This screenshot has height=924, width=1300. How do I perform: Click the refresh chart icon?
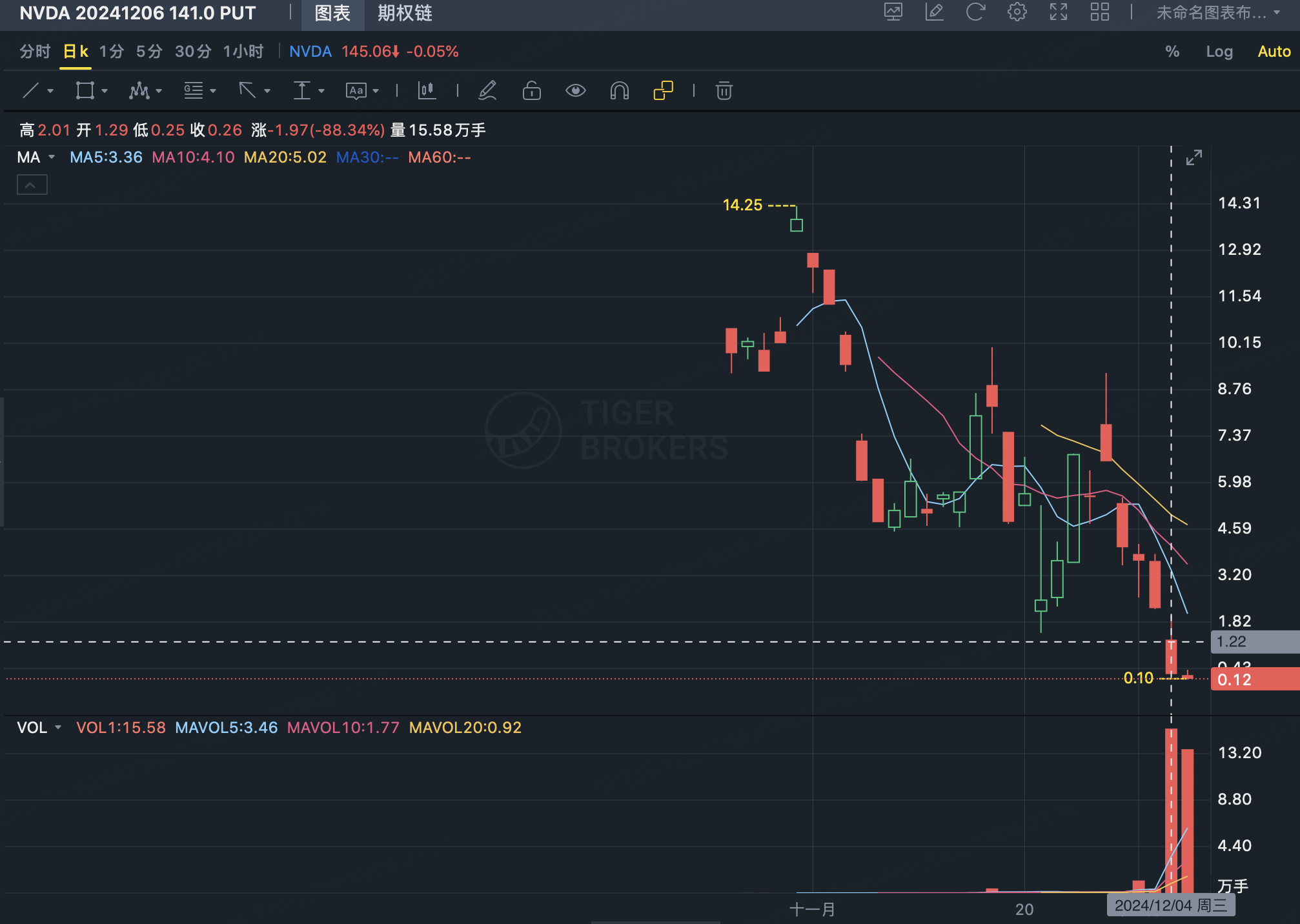[975, 12]
